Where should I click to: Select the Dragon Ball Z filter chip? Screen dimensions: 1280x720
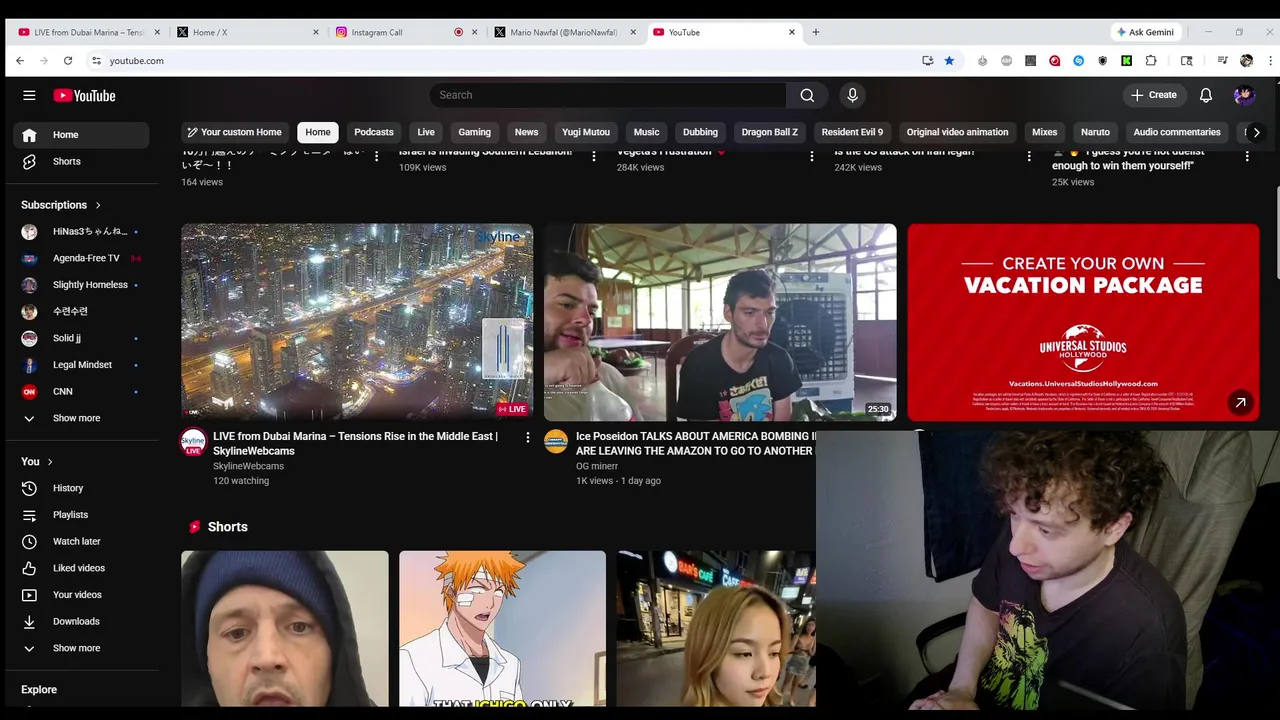click(770, 132)
